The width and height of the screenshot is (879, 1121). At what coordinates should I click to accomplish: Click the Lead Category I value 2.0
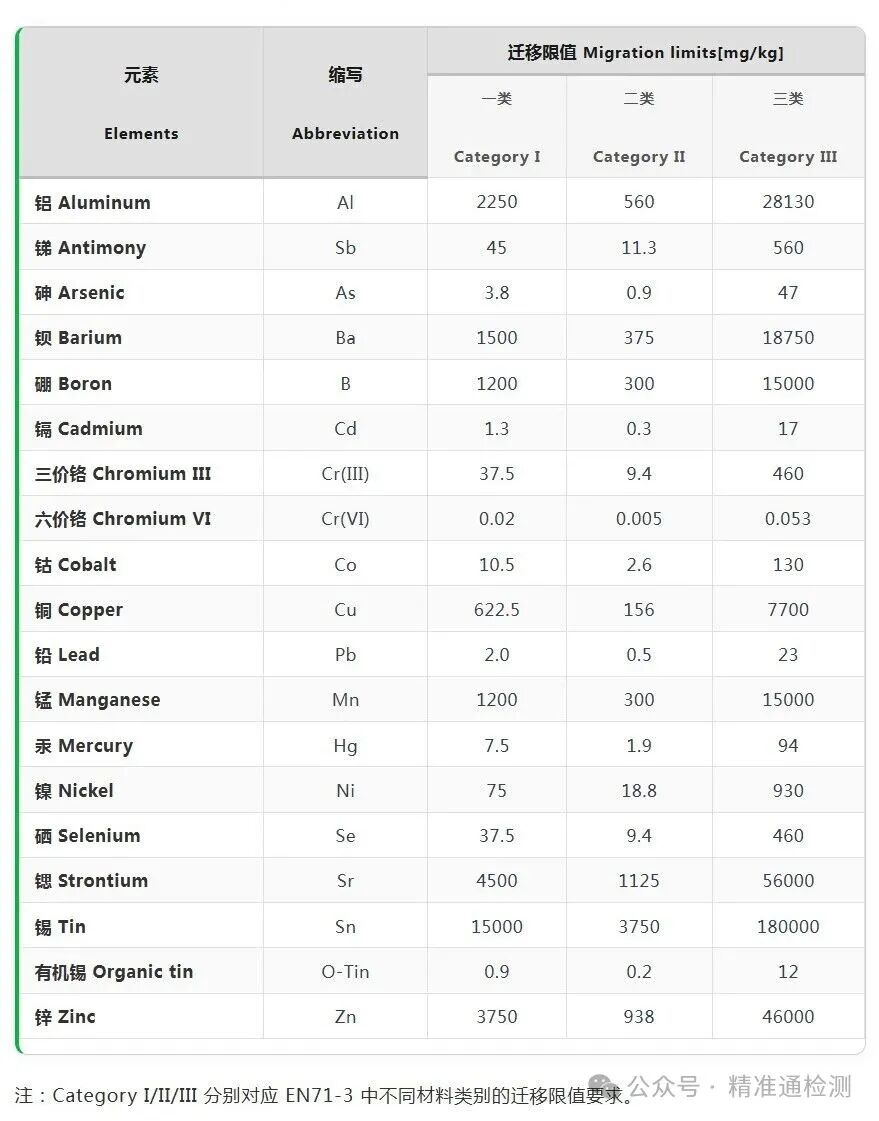pos(497,654)
